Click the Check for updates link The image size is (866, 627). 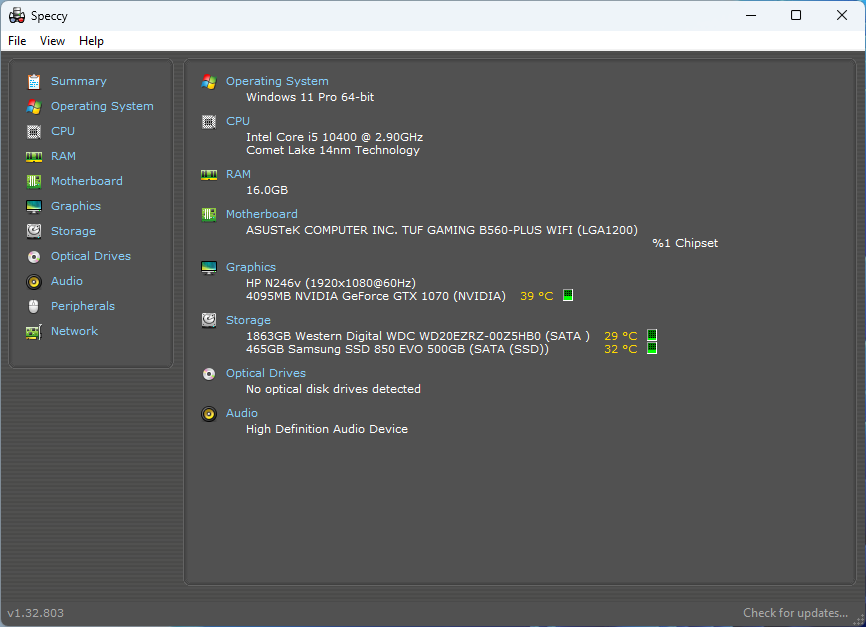point(795,613)
